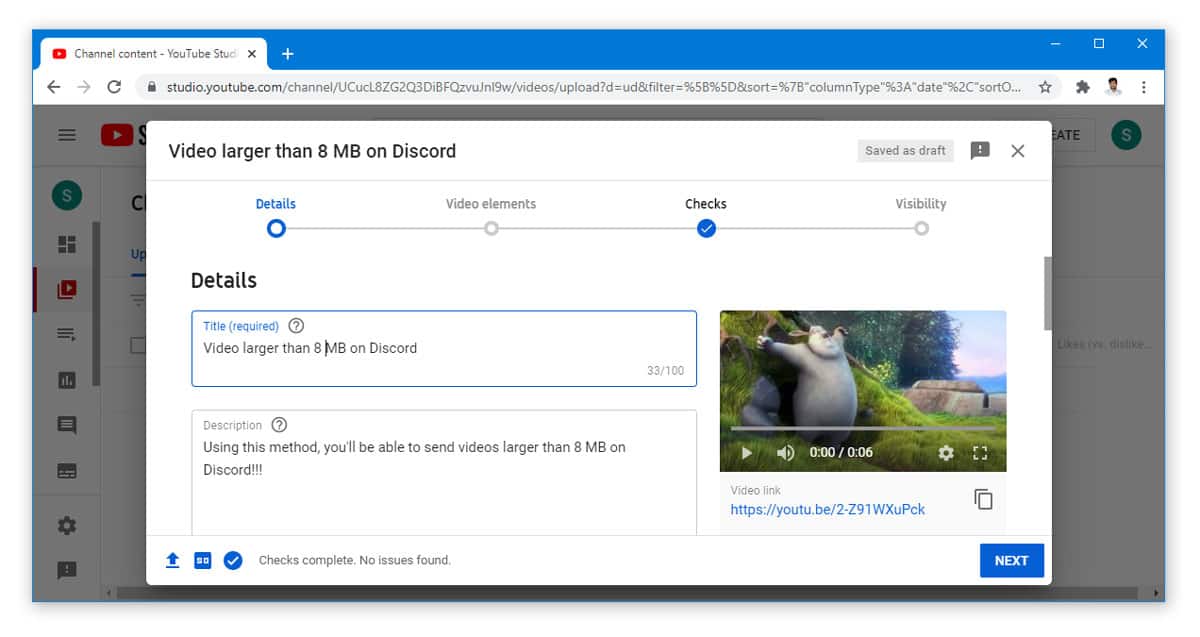Screen dimensions: 1200x637
Task: Go back in the browser
Action: 54,87
